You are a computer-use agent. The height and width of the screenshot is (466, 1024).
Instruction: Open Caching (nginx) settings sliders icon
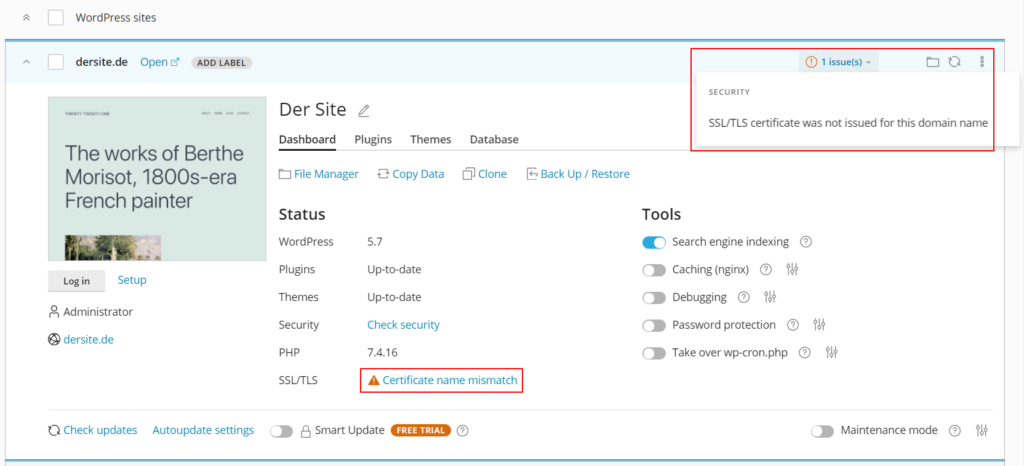792,270
